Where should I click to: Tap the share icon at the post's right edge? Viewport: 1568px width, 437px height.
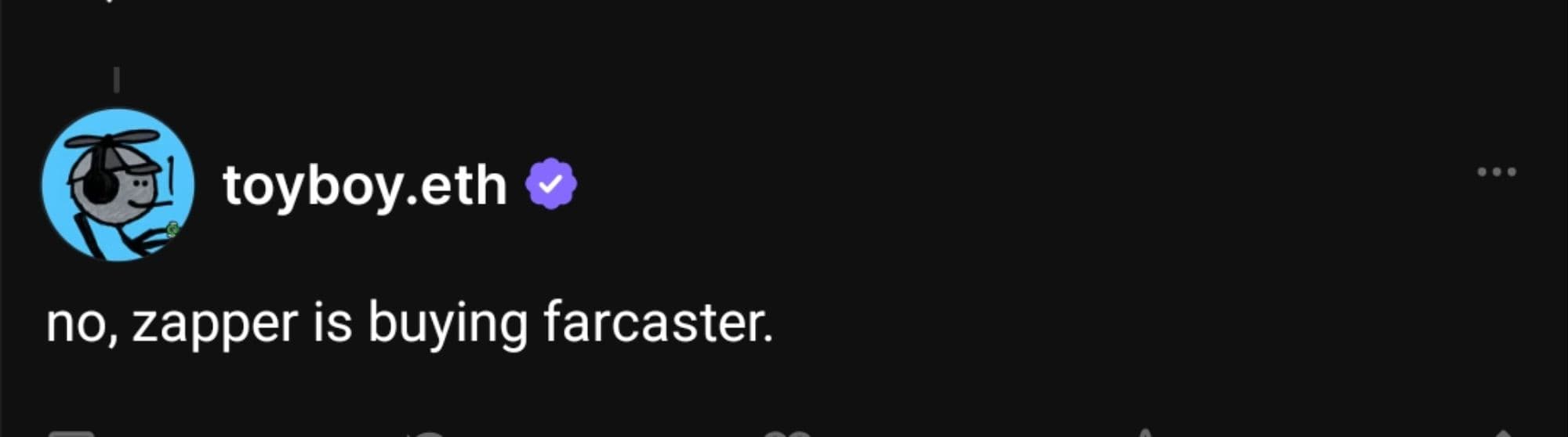click(1503, 432)
